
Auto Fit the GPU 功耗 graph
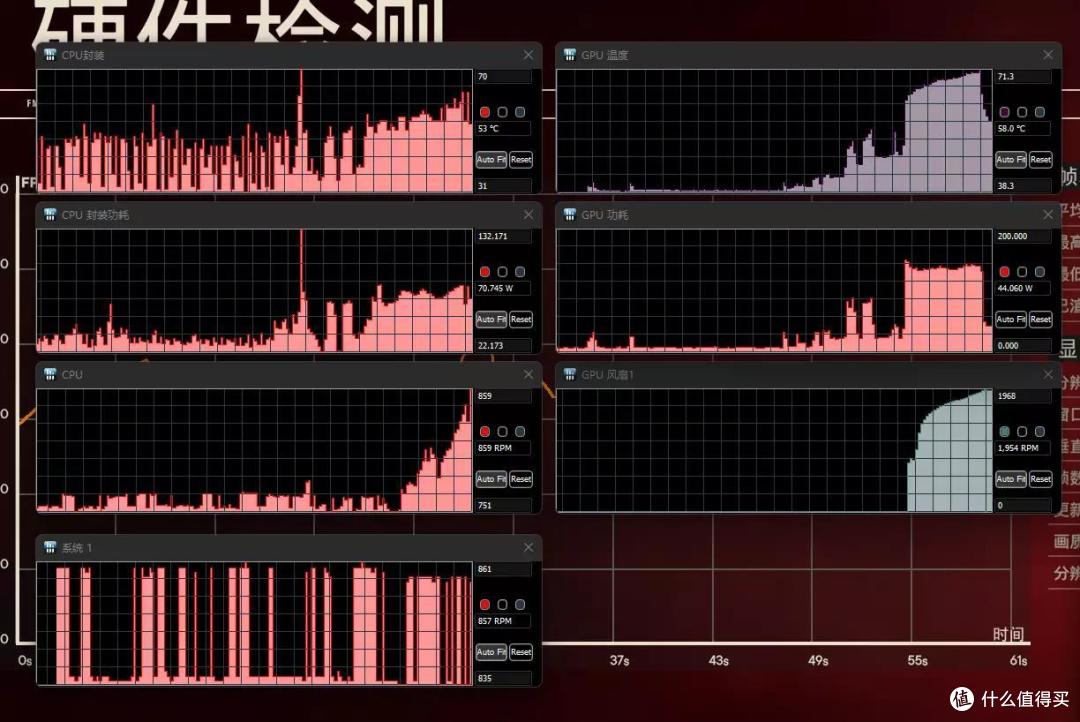pos(1010,320)
